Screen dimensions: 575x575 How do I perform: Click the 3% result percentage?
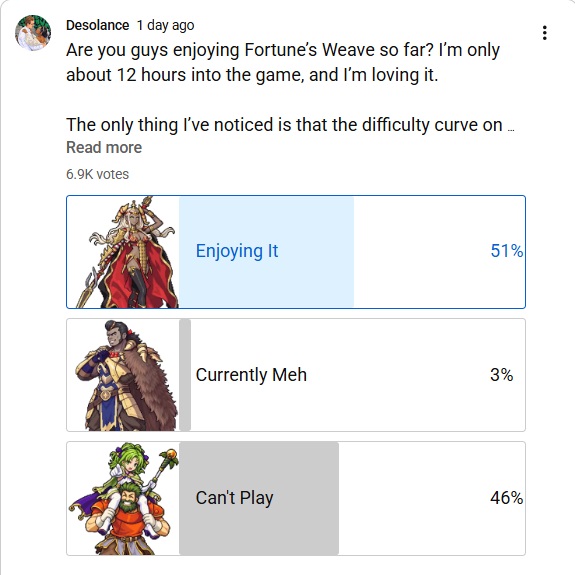click(x=501, y=374)
